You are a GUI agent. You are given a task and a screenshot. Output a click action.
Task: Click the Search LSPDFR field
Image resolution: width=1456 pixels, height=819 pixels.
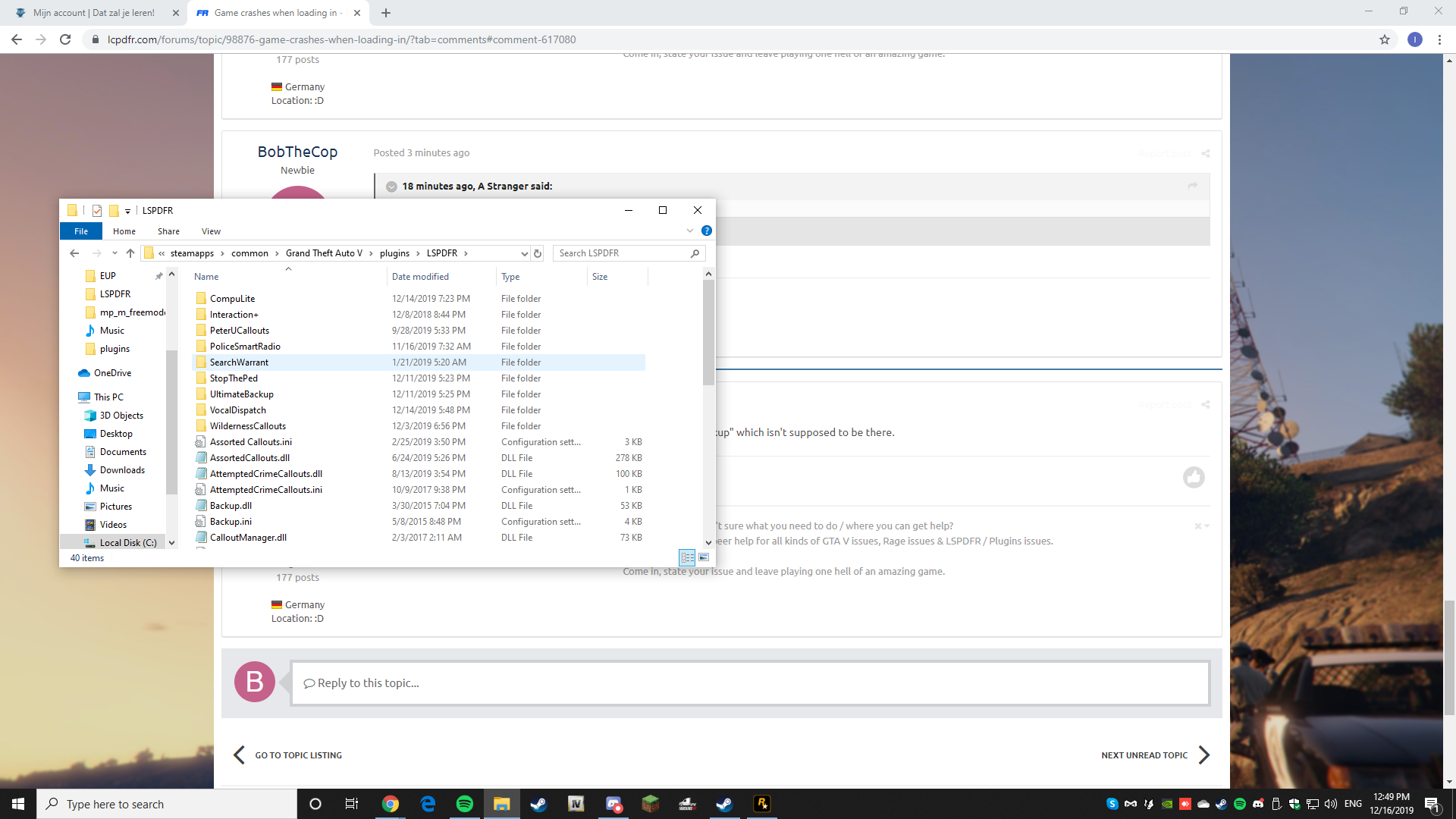click(622, 253)
